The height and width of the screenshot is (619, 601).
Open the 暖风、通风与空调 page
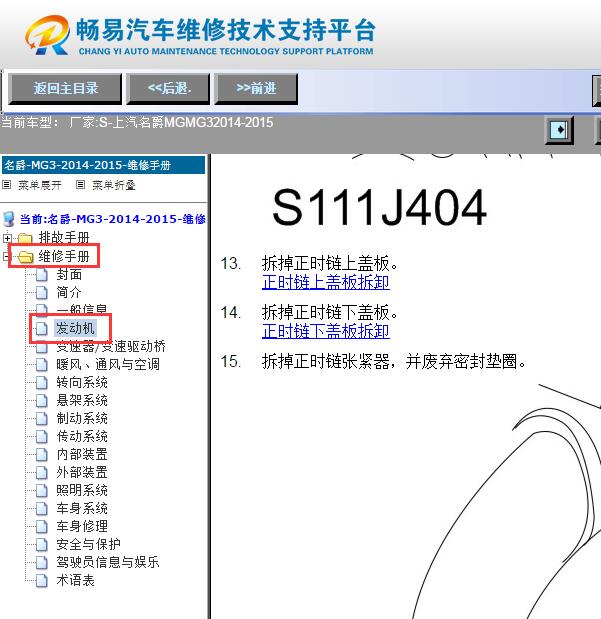108,364
